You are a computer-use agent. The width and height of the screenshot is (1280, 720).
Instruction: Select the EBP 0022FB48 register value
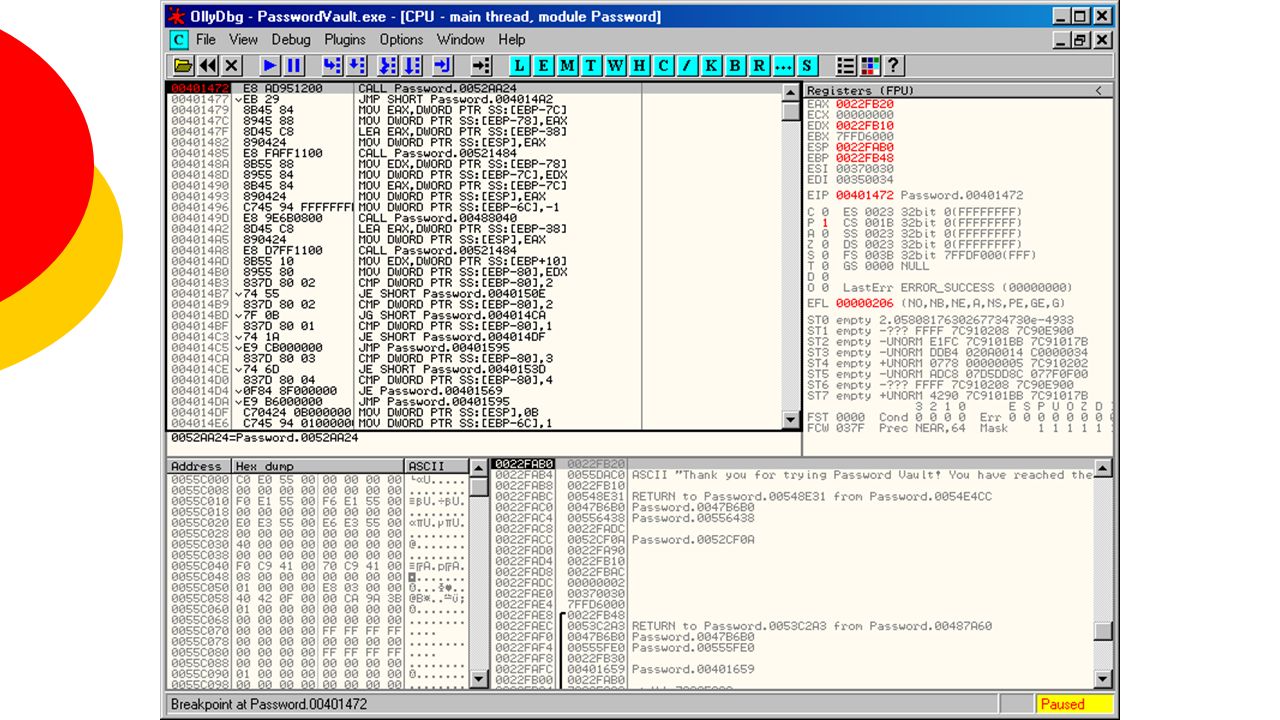[x=865, y=158]
